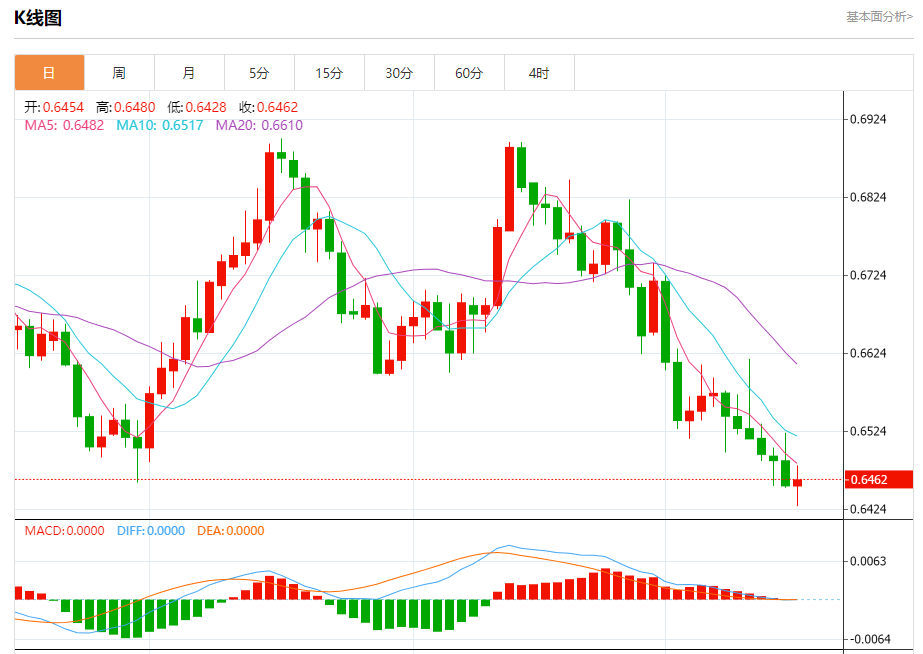The image size is (923, 654).
Task: Switch to the 月 monthly tab
Action: [189, 73]
